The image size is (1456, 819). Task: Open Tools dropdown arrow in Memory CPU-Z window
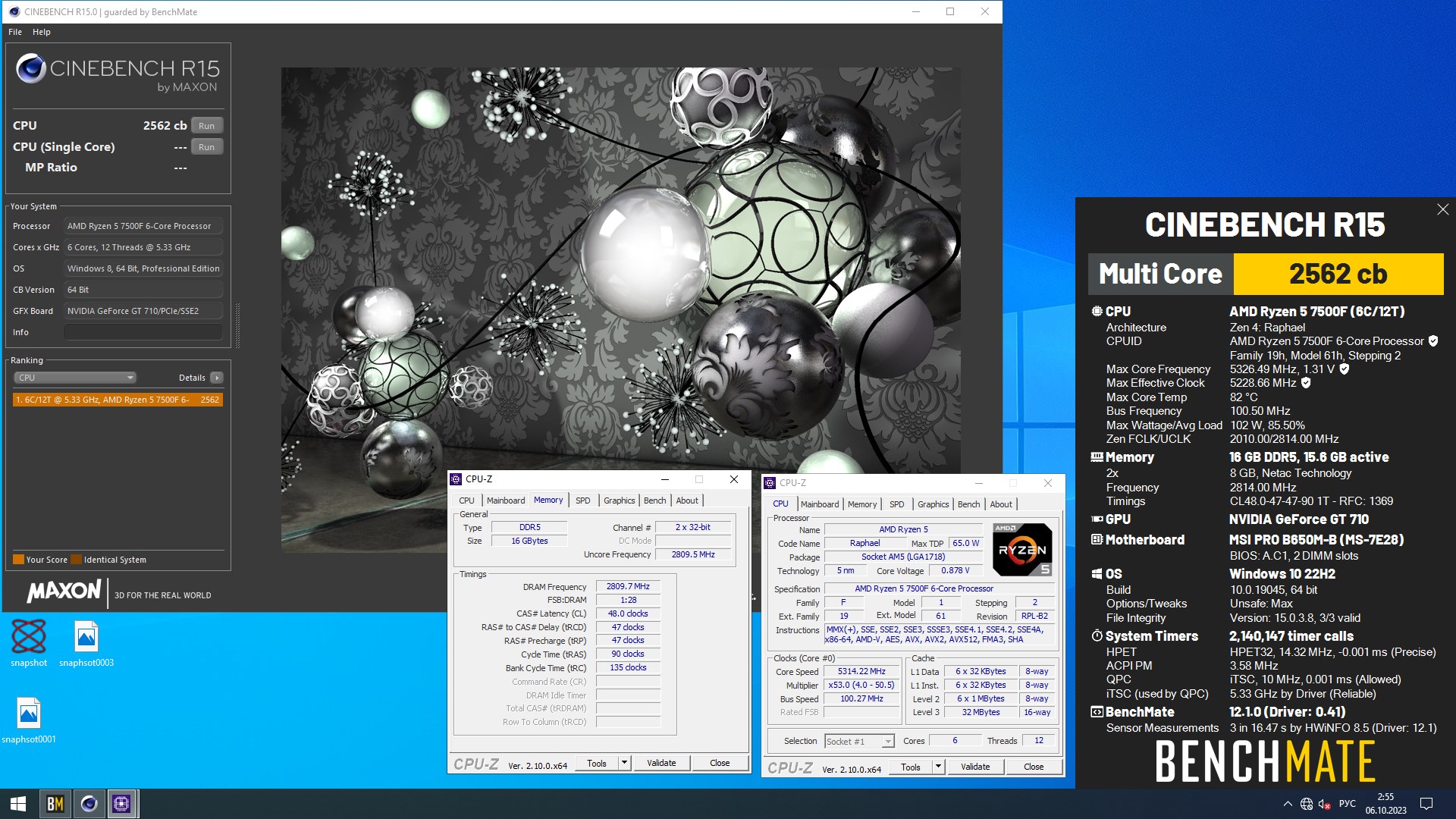coord(624,764)
